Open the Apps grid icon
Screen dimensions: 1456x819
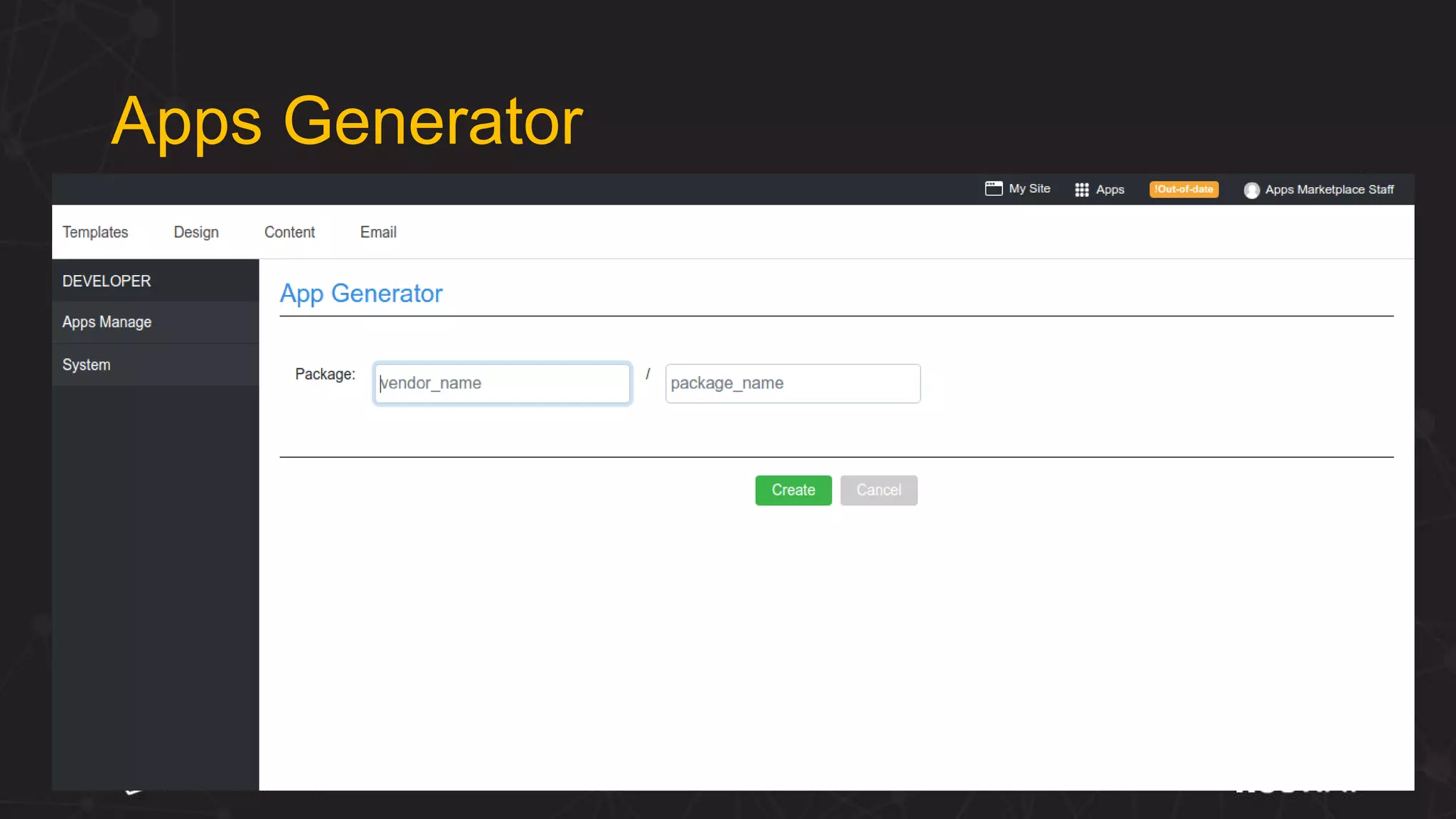tap(1081, 189)
